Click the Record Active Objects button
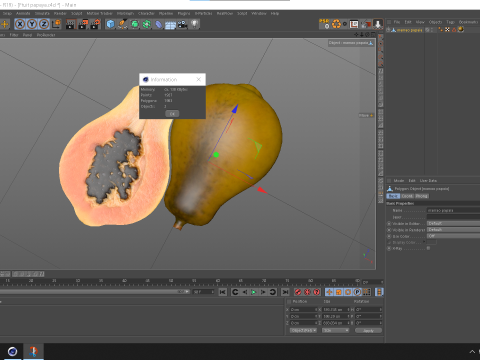The width and height of the screenshot is (480, 360). click(x=298, y=292)
